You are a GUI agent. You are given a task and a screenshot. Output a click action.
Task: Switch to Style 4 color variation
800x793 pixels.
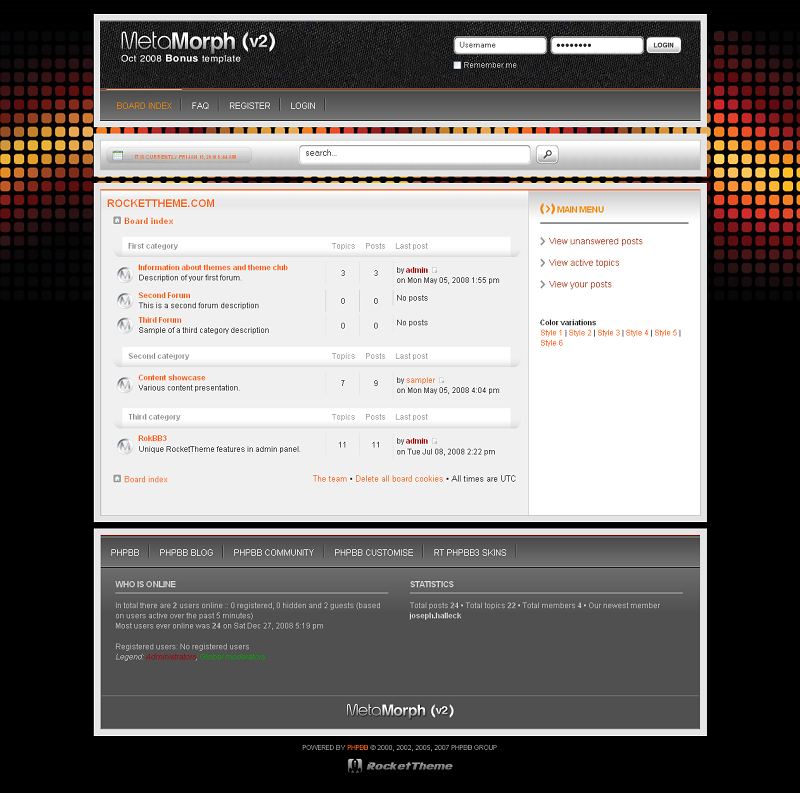click(637, 333)
